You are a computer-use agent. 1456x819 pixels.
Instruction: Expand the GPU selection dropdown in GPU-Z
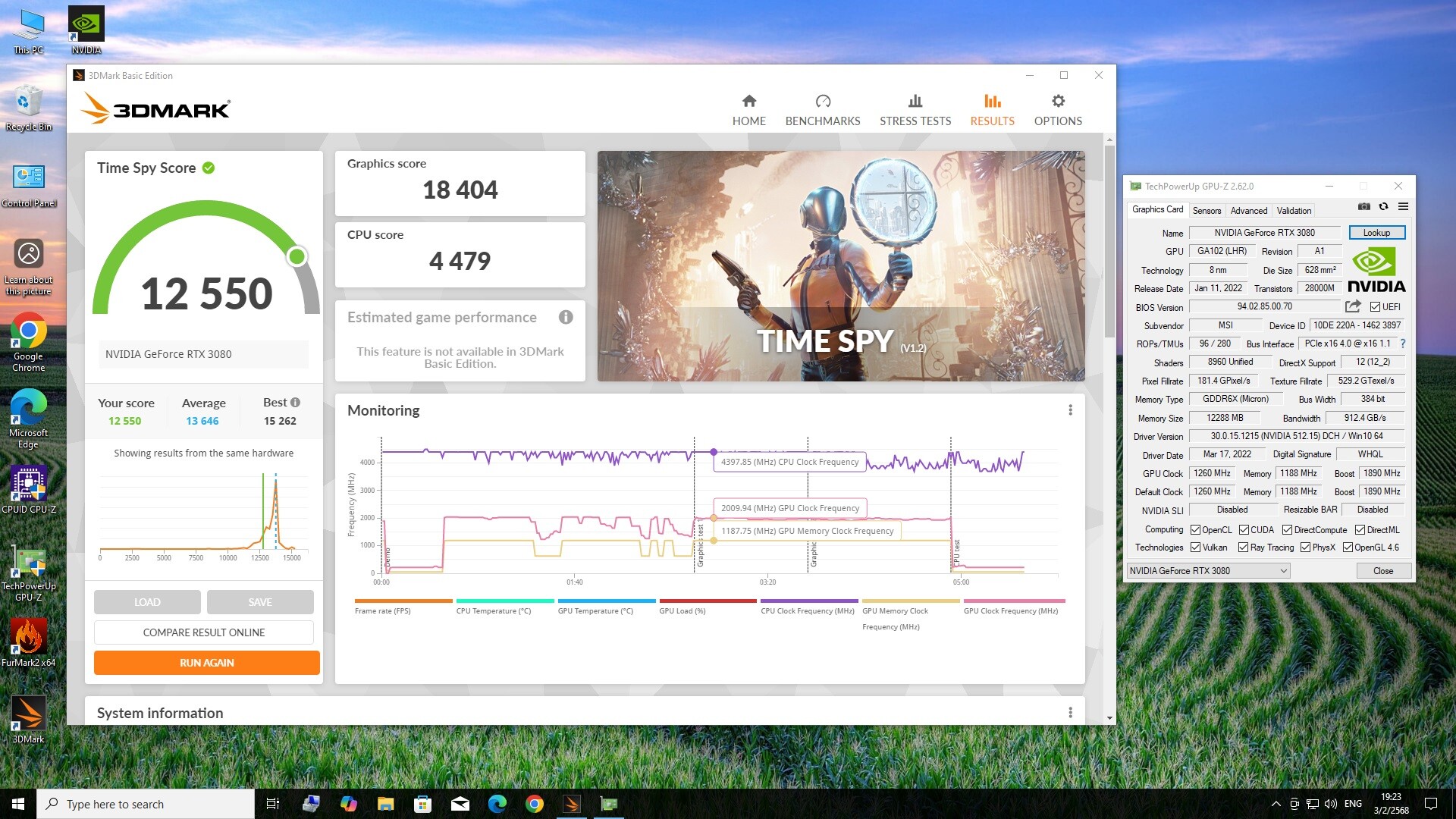tap(1283, 571)
